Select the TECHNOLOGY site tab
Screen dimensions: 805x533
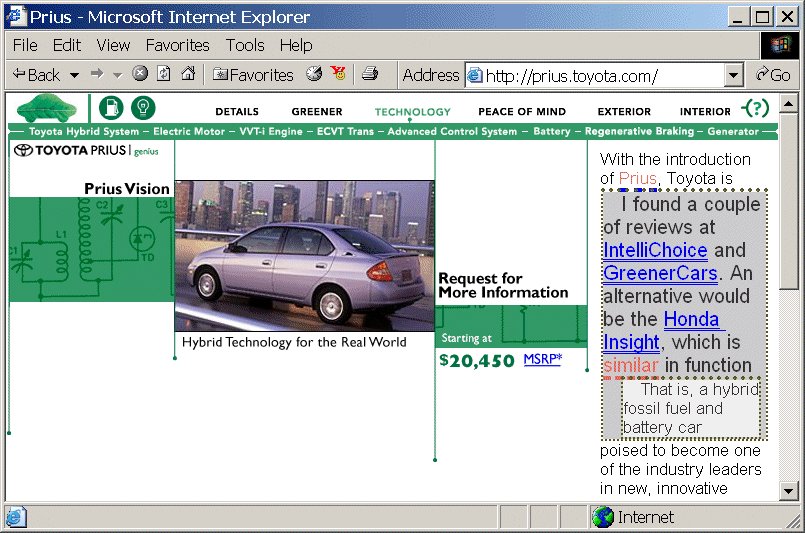(412, 112)
